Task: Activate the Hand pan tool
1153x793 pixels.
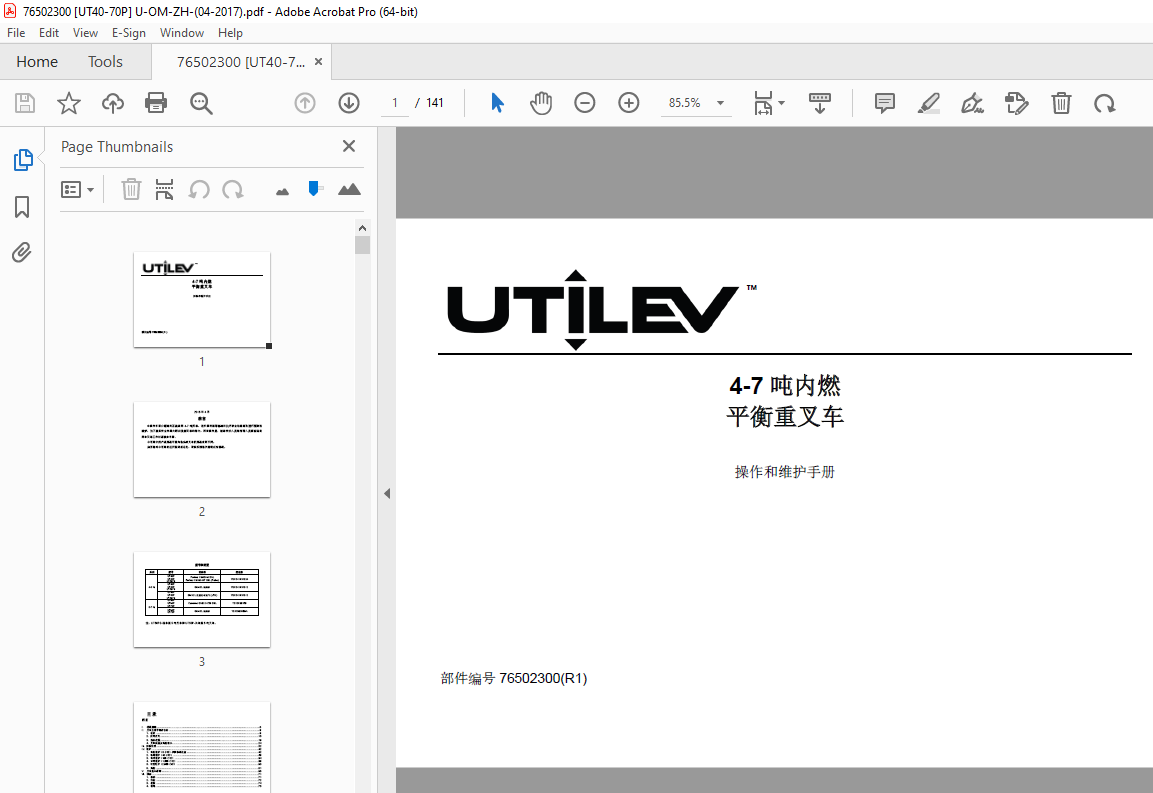Action: coord(540,103)
